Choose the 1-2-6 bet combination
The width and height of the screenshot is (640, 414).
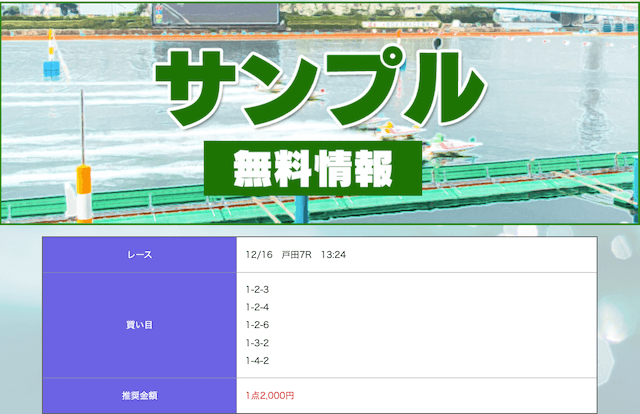click(x=257, y=325)
